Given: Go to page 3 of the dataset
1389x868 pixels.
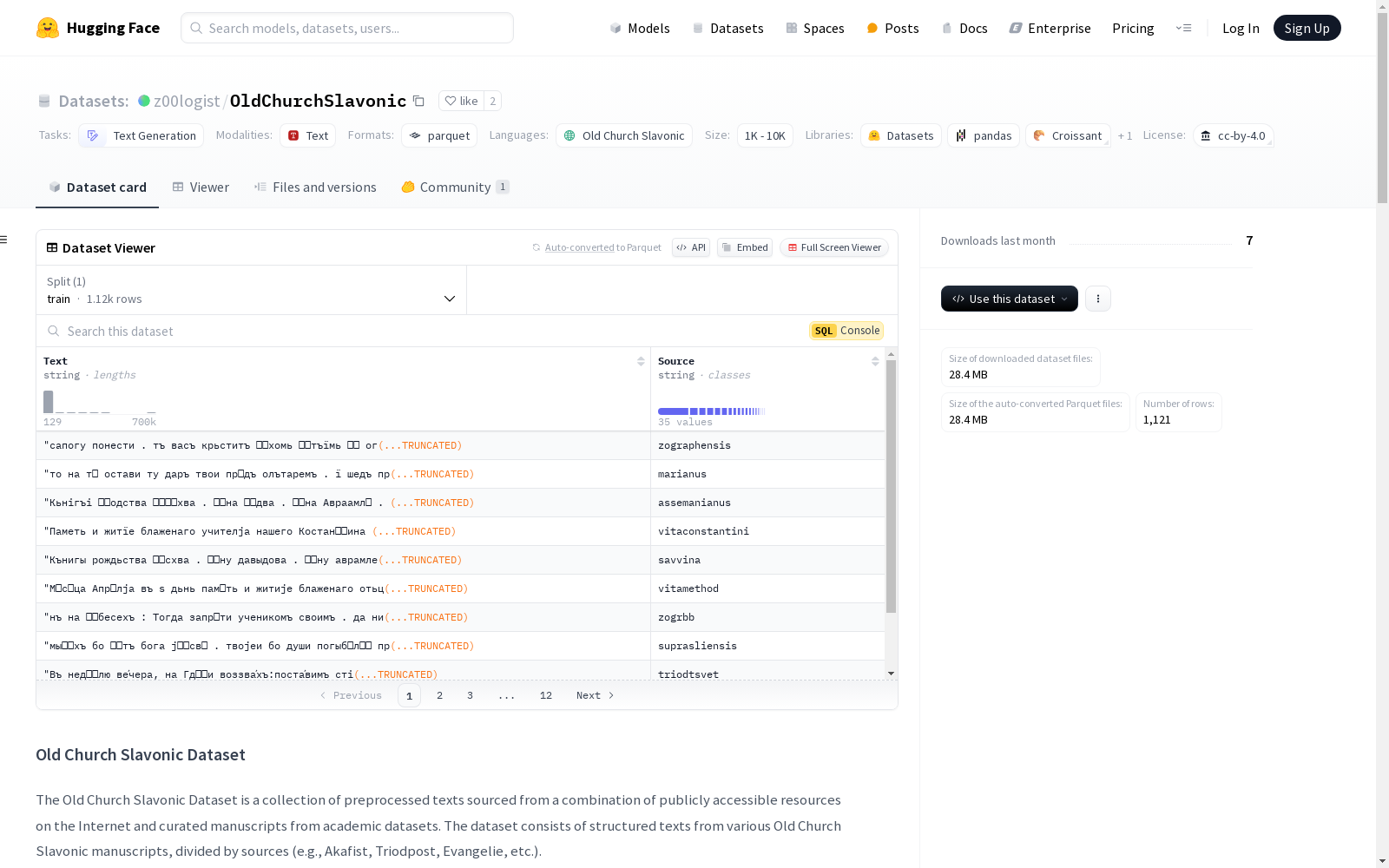Looking at the screenshot, I should click(471, 695).
